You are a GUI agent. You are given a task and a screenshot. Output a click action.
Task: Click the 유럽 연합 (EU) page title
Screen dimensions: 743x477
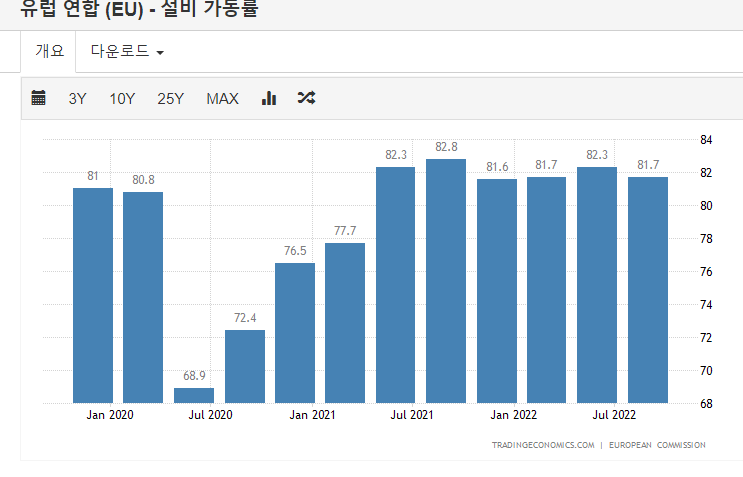point(139,9)
